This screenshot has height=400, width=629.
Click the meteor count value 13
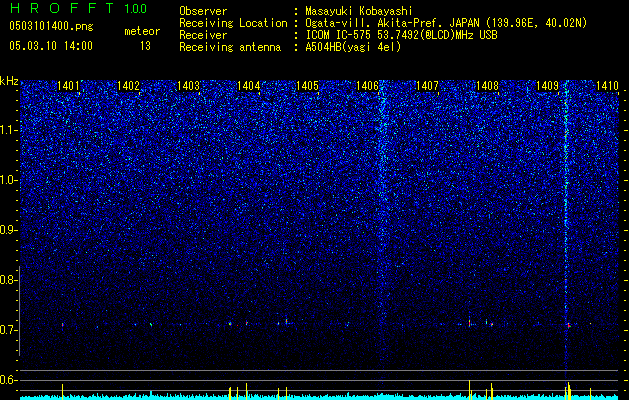(145, 46)
